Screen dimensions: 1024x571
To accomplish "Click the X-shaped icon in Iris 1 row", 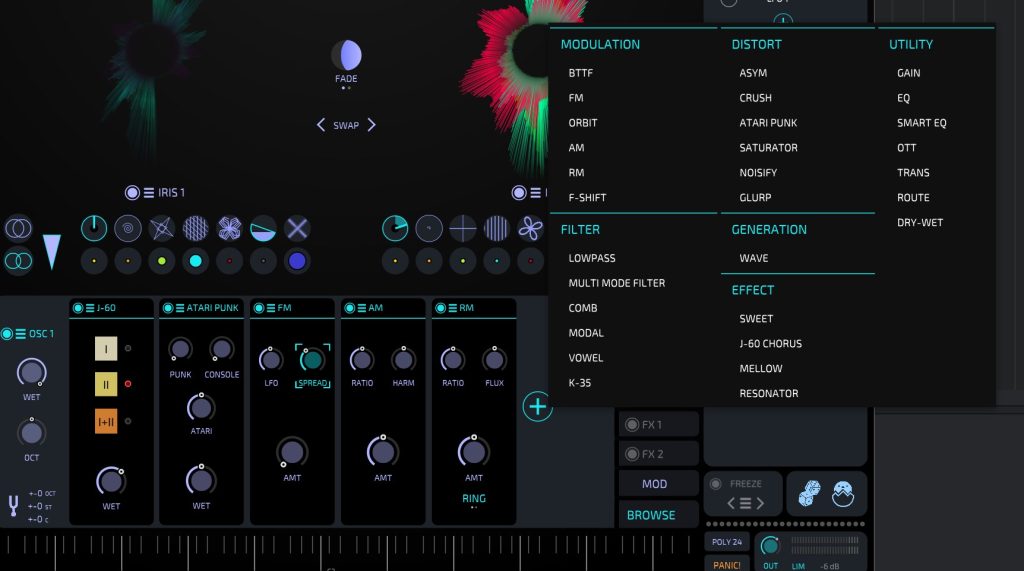I will [297, 229].
